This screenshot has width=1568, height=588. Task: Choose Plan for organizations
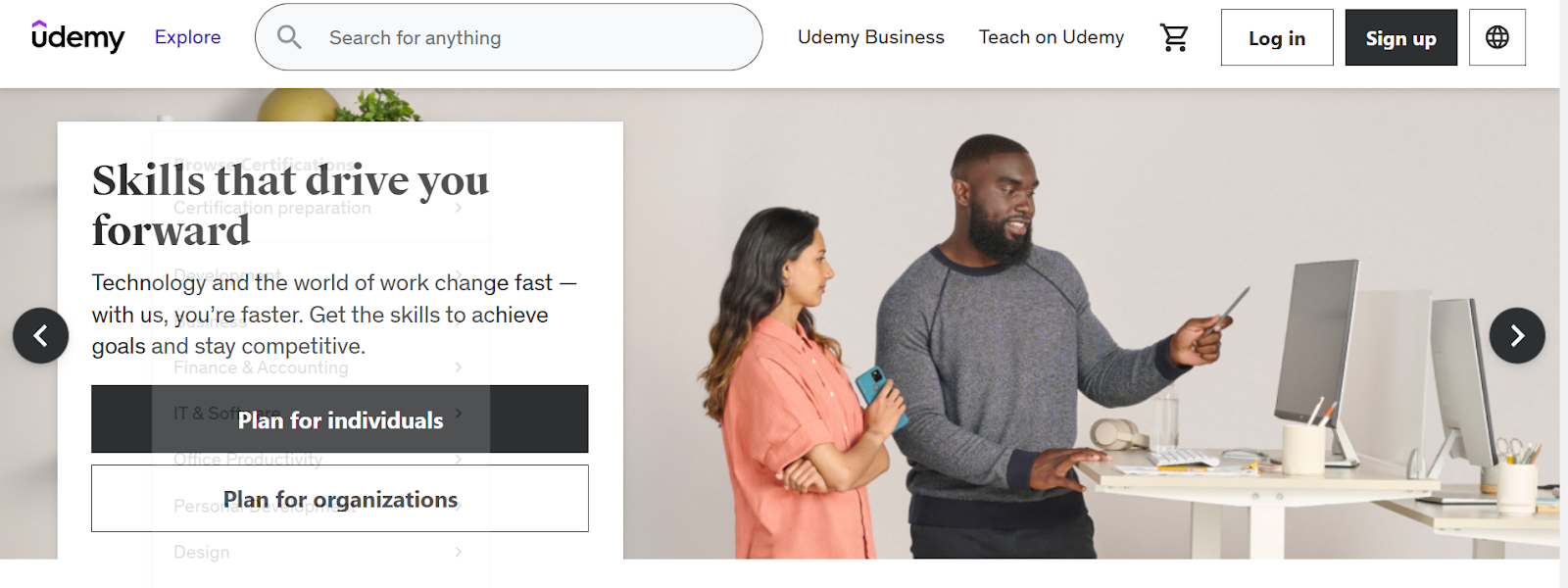click(x=340, y=499)
